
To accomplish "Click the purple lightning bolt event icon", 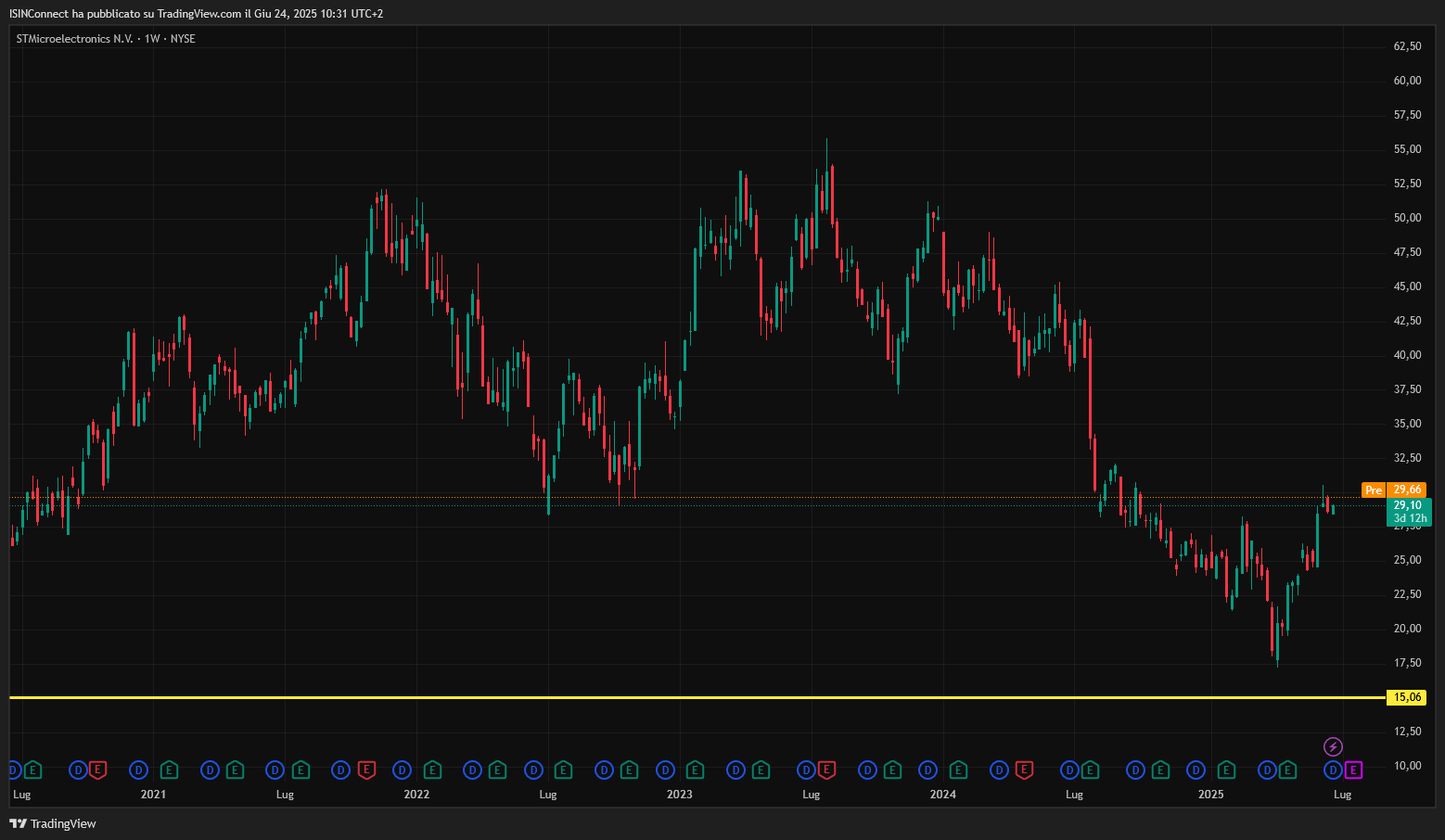I will 1333,746.
